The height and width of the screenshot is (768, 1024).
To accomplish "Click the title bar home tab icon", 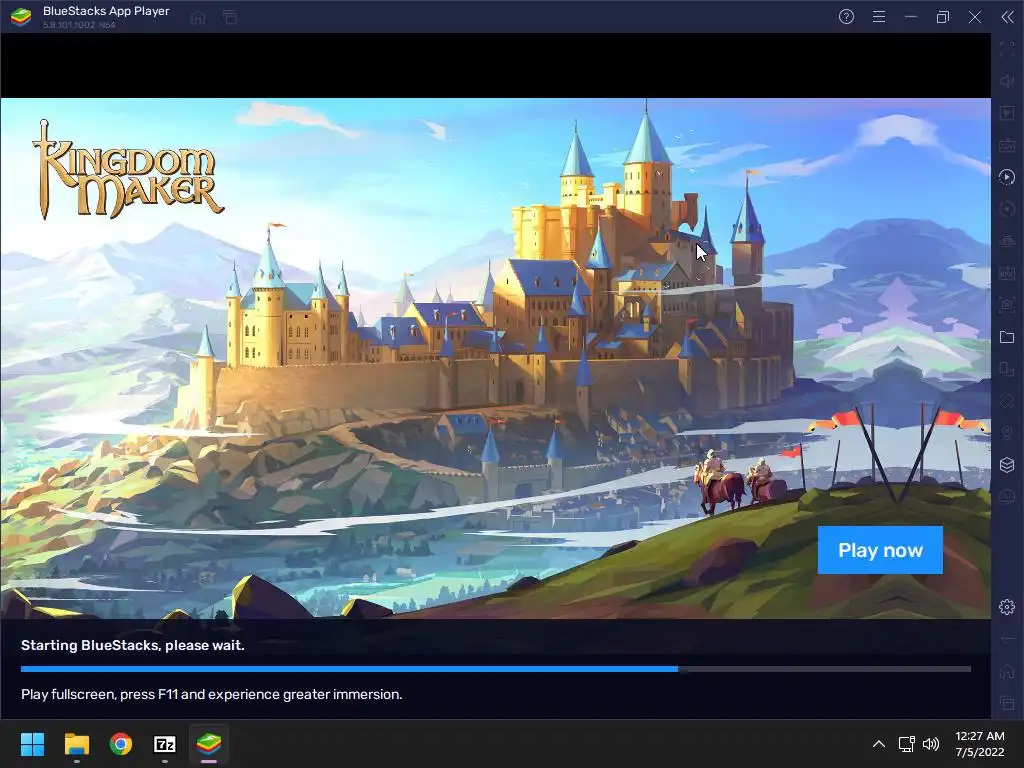I will pyautogui.click(x=199, y=18).
